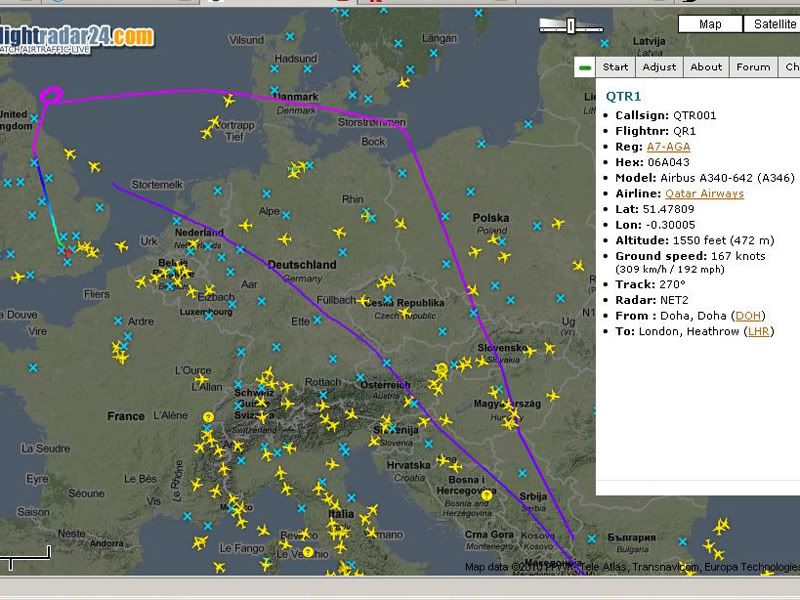
Task: Click the QTR1 flight heading
Action: (x=623, y=96)
